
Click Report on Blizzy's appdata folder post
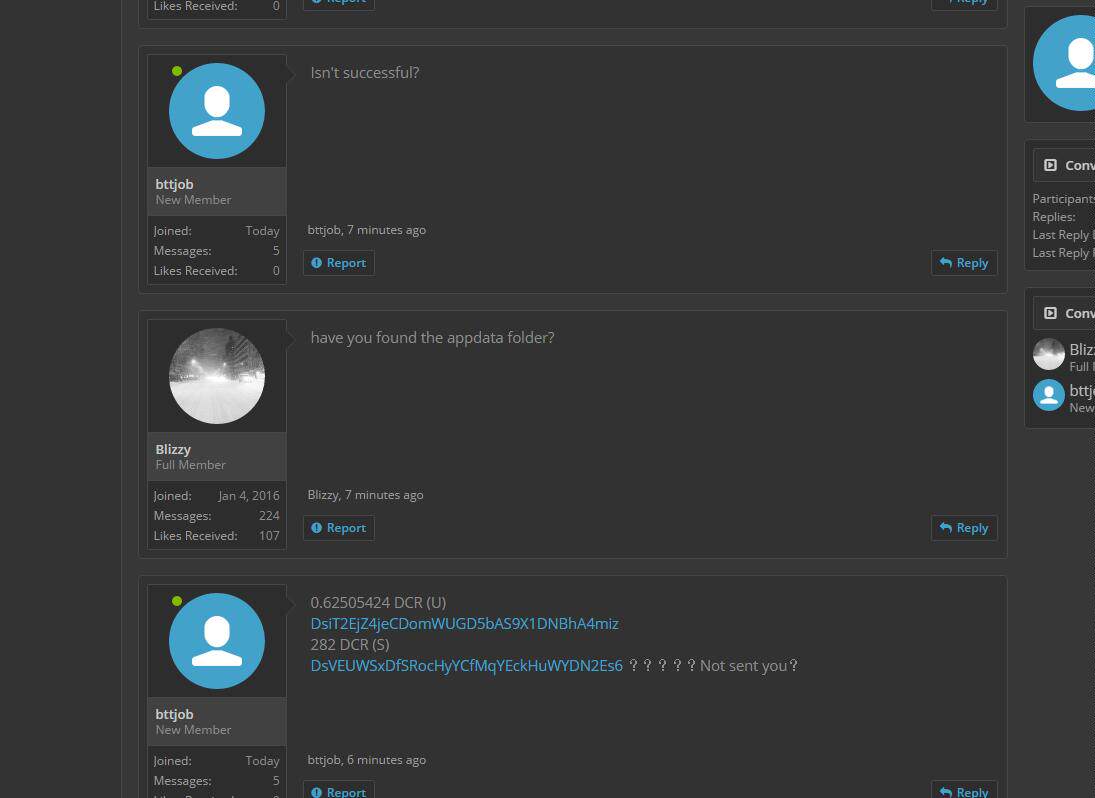(x=339, y=528)
